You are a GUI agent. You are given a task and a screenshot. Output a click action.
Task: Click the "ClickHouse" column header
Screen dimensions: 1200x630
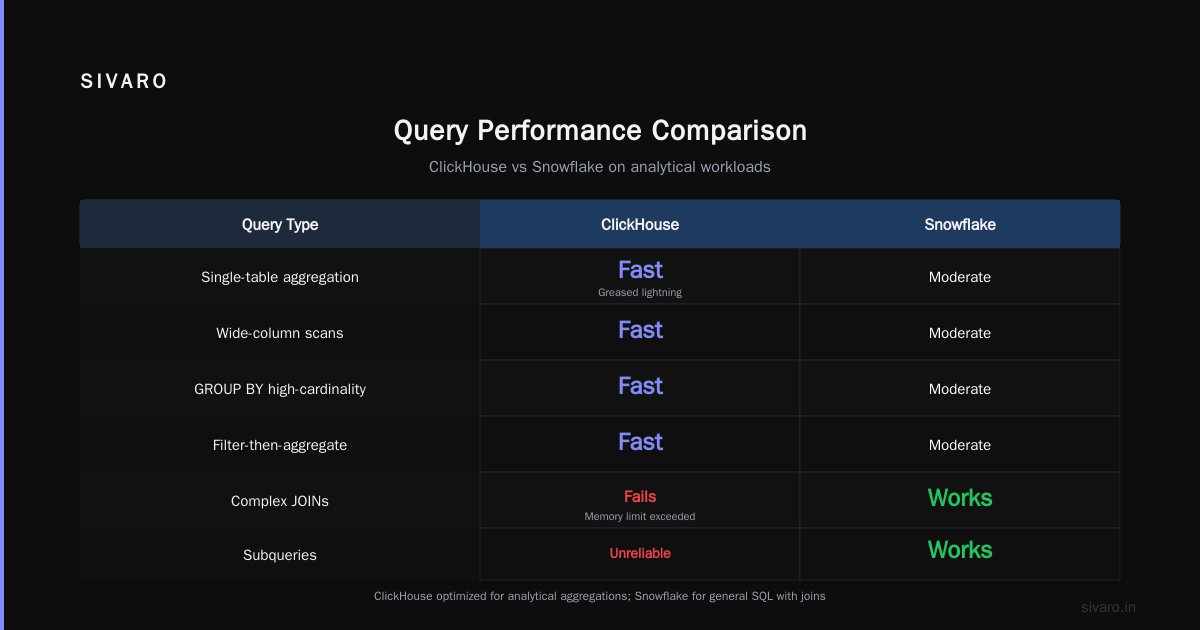coord(640,224)
